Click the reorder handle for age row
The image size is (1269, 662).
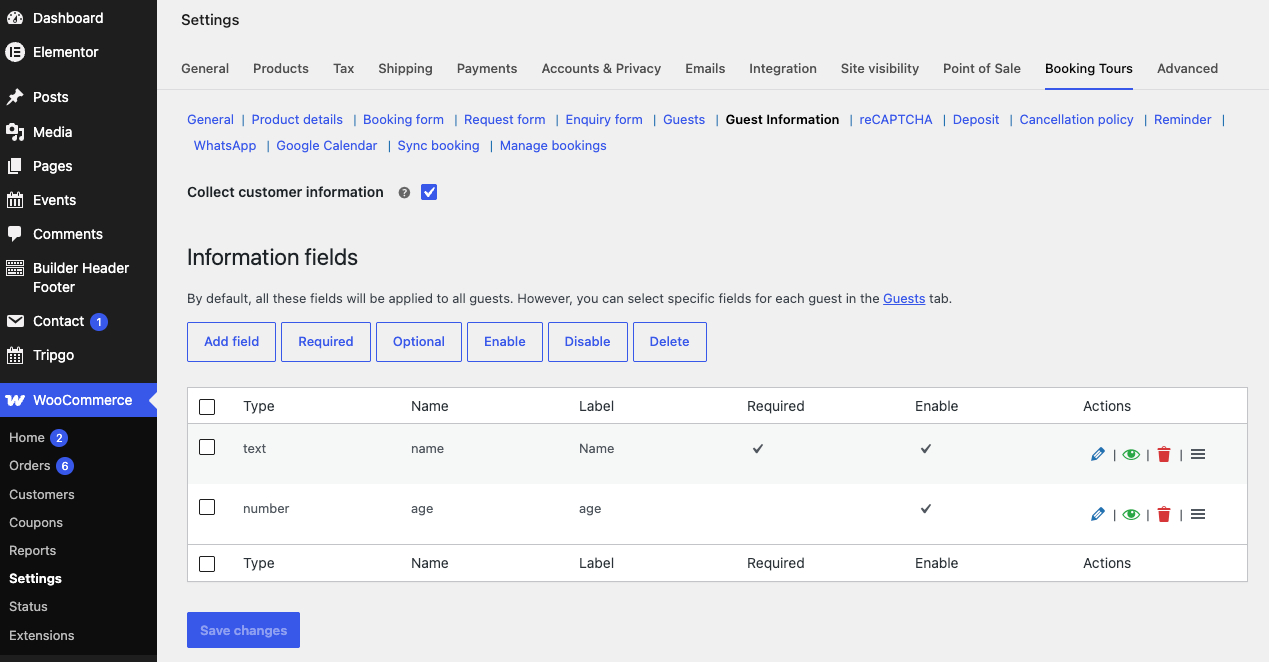tap(1198, 514)
